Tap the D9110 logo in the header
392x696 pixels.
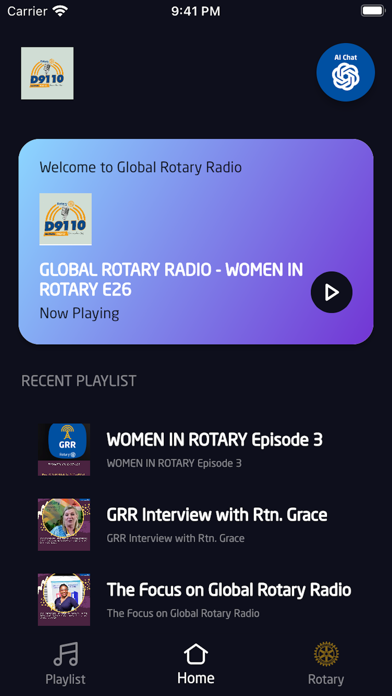(47, 73)
